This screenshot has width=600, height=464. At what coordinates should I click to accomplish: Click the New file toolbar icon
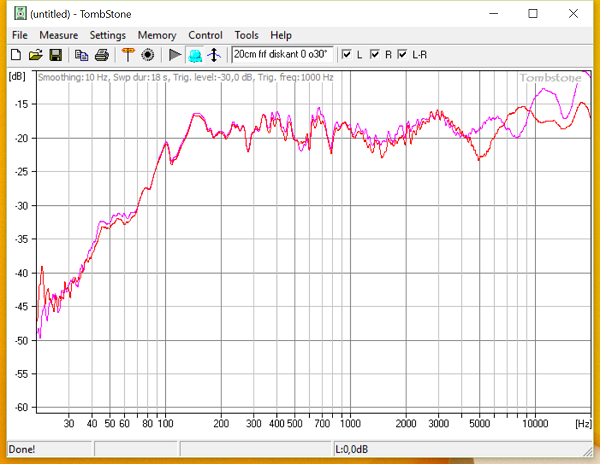coord(16,55)
